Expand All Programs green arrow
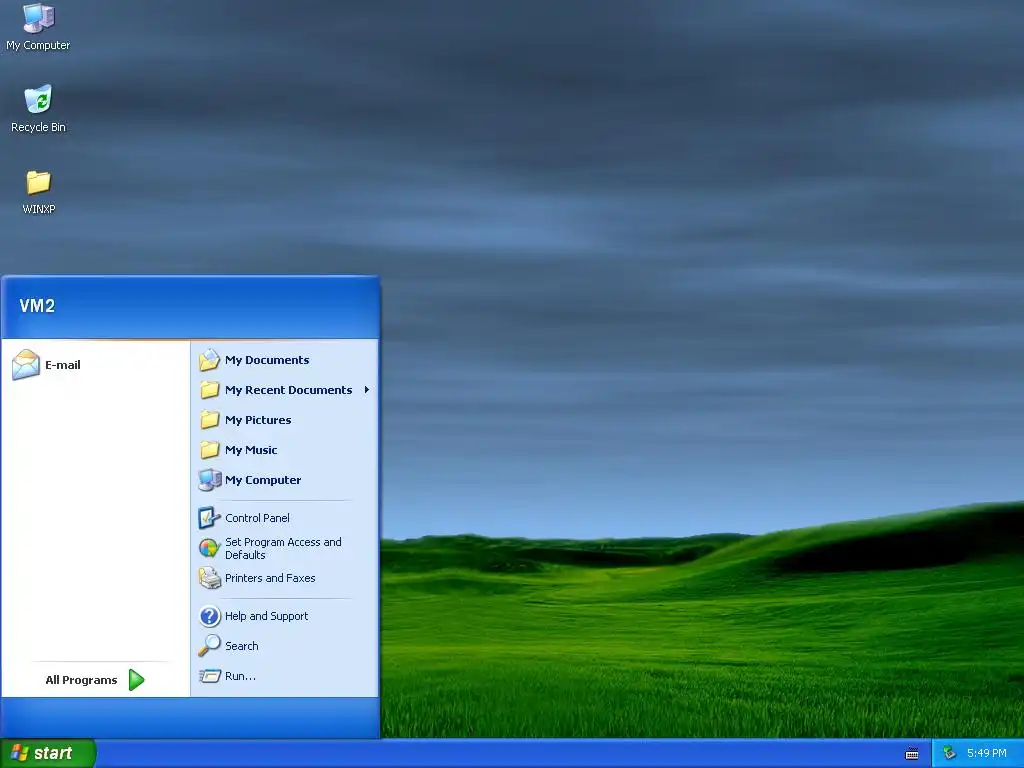 (x=136, y=680)
